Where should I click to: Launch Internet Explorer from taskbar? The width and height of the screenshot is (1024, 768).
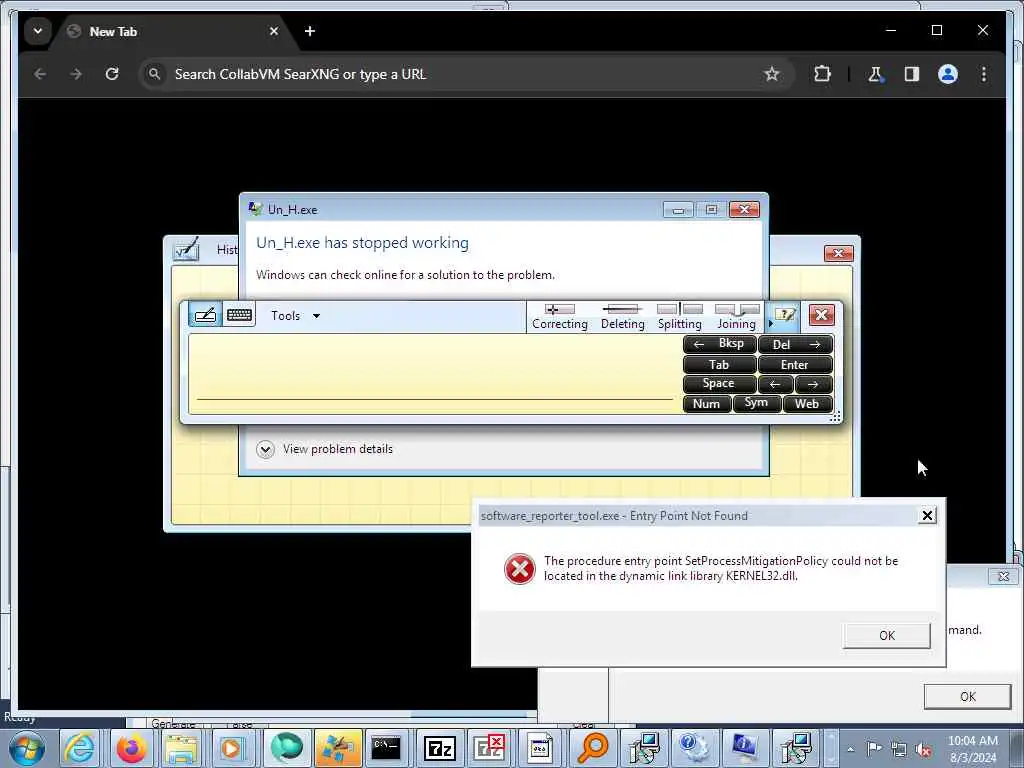tap(79, 748)
